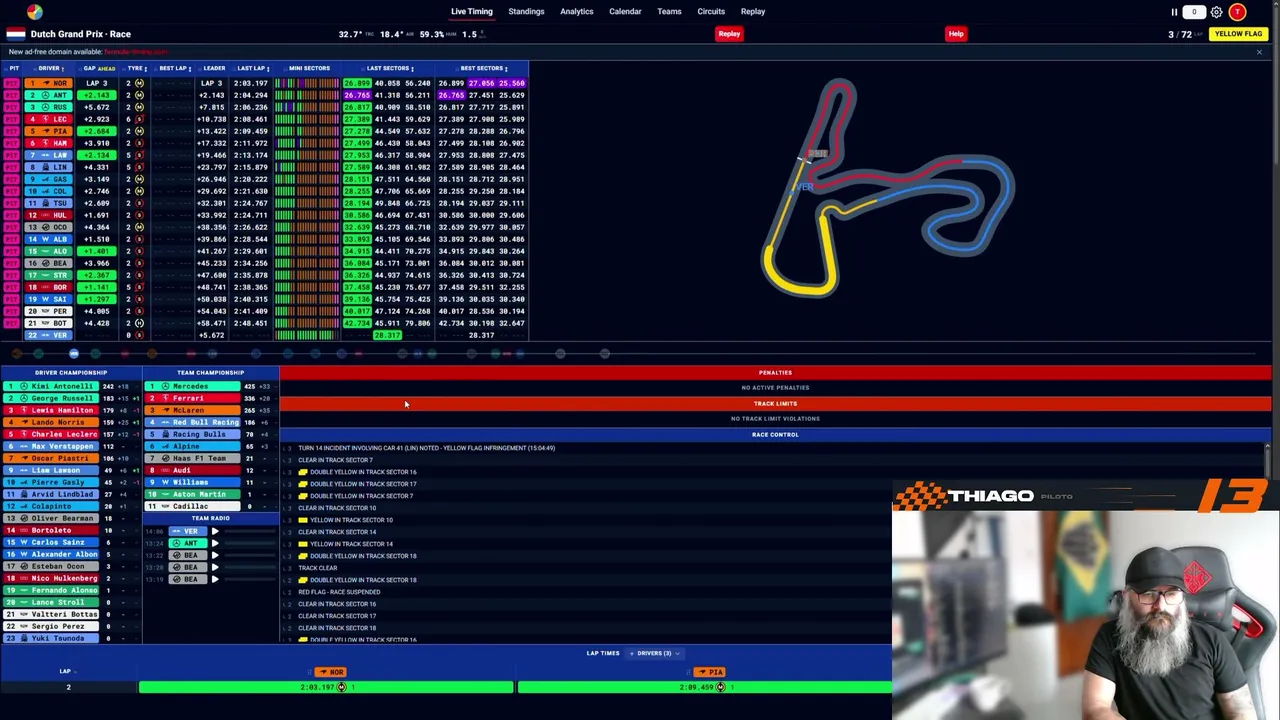Click the red Help button
Viewport: 1280px width, 720px height.
(x=956, y=34)
